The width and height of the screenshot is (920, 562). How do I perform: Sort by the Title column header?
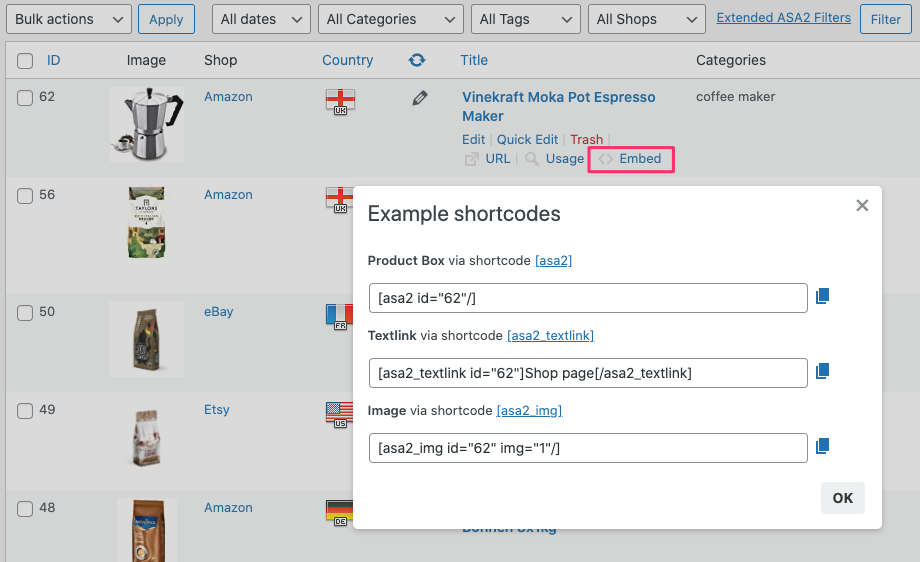tap(474, 60)
